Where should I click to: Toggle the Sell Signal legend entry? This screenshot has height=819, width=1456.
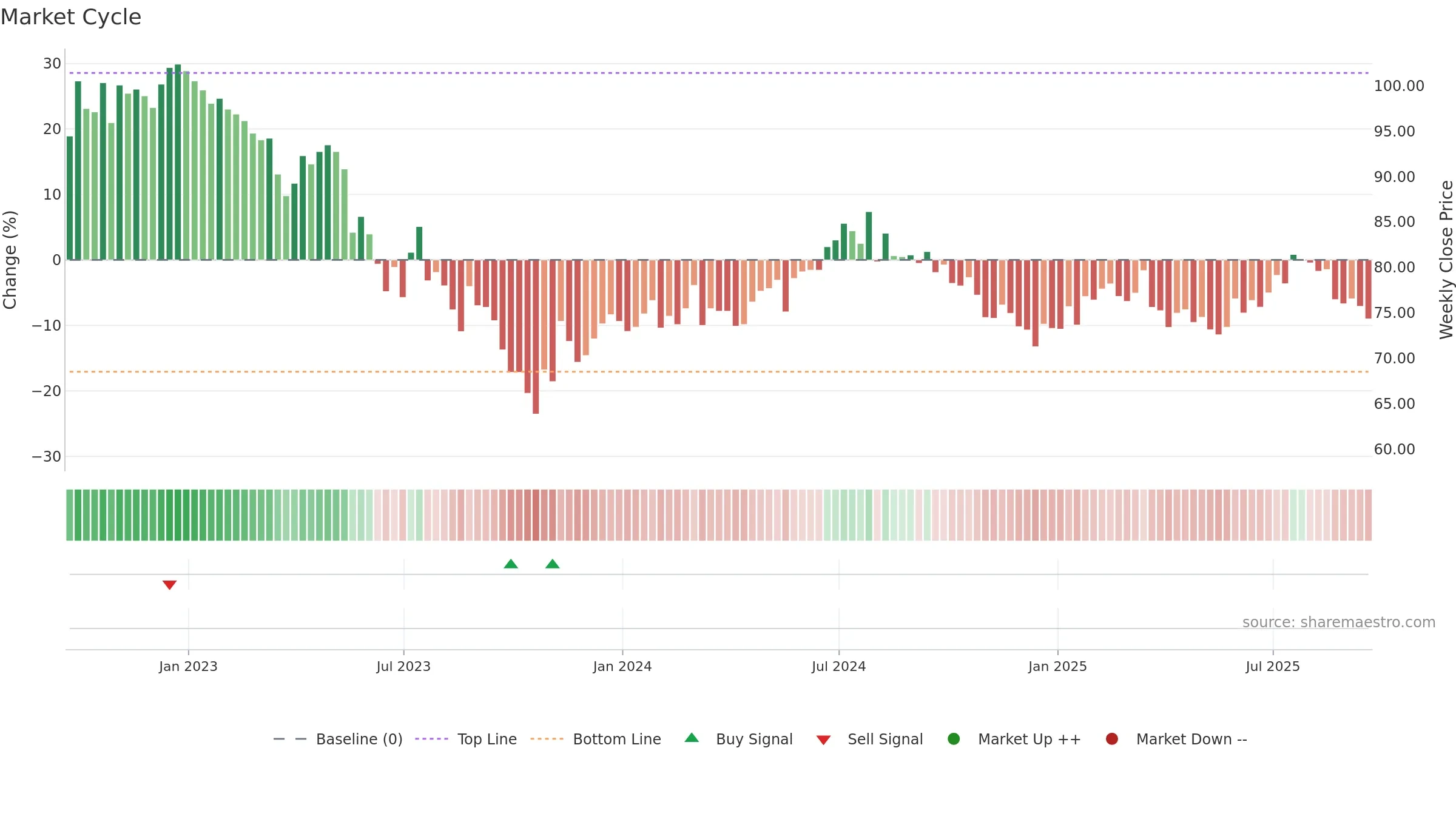pyautogui.click(x=869, y=739)
